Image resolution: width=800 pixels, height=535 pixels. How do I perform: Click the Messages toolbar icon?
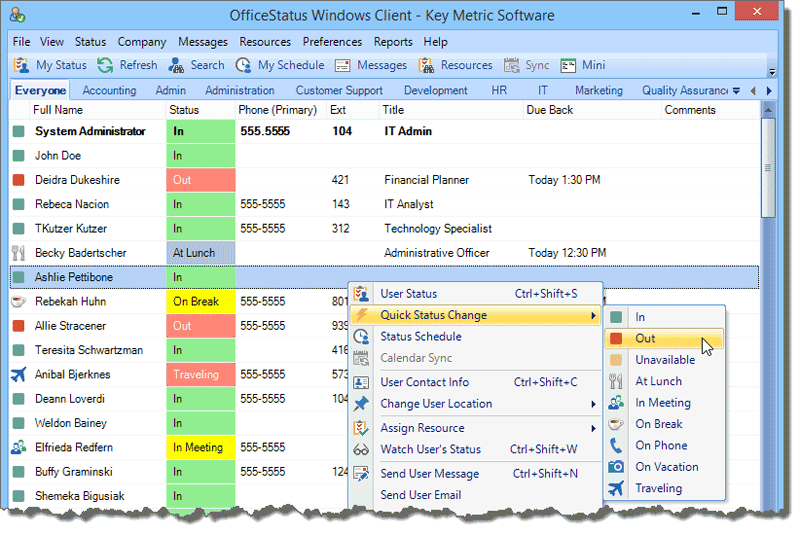342,65
